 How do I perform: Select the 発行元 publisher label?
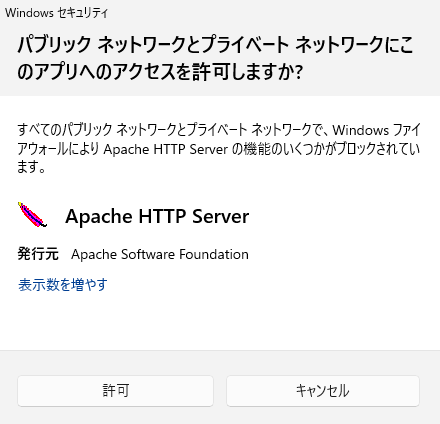pos(38,254)
